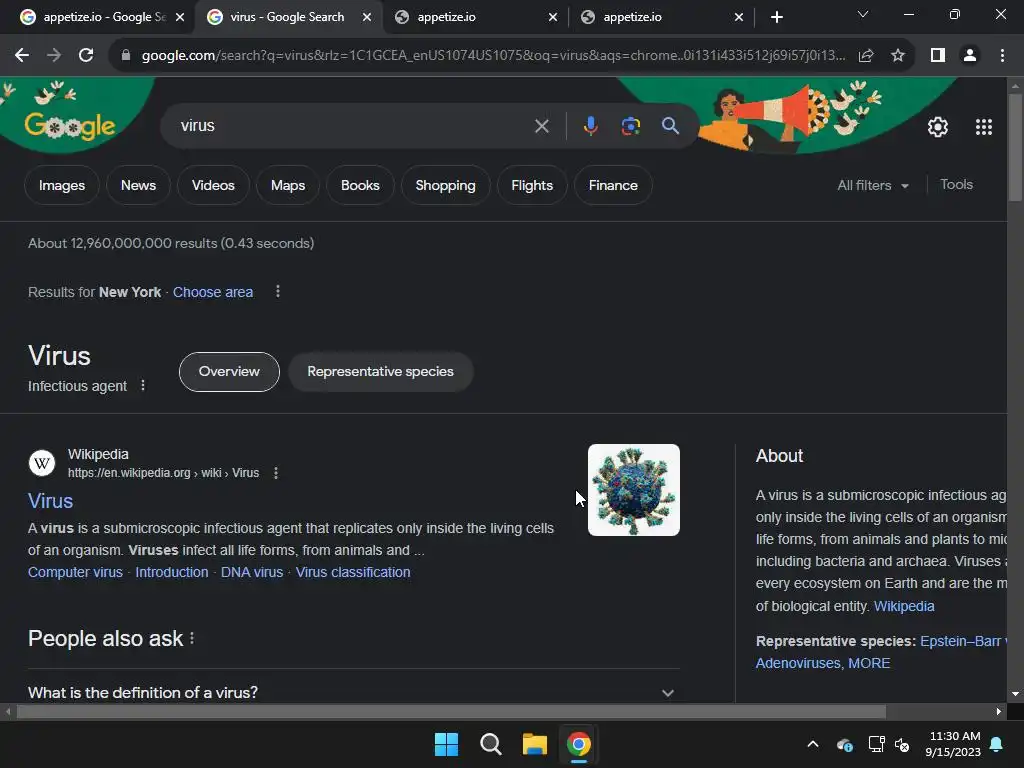
Task: Search by image with Google Lens
Action: click(630, 126)
